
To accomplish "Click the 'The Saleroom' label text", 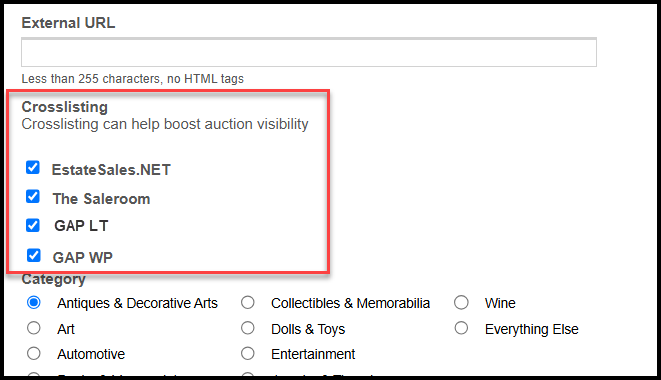I will tap(101, 199).
